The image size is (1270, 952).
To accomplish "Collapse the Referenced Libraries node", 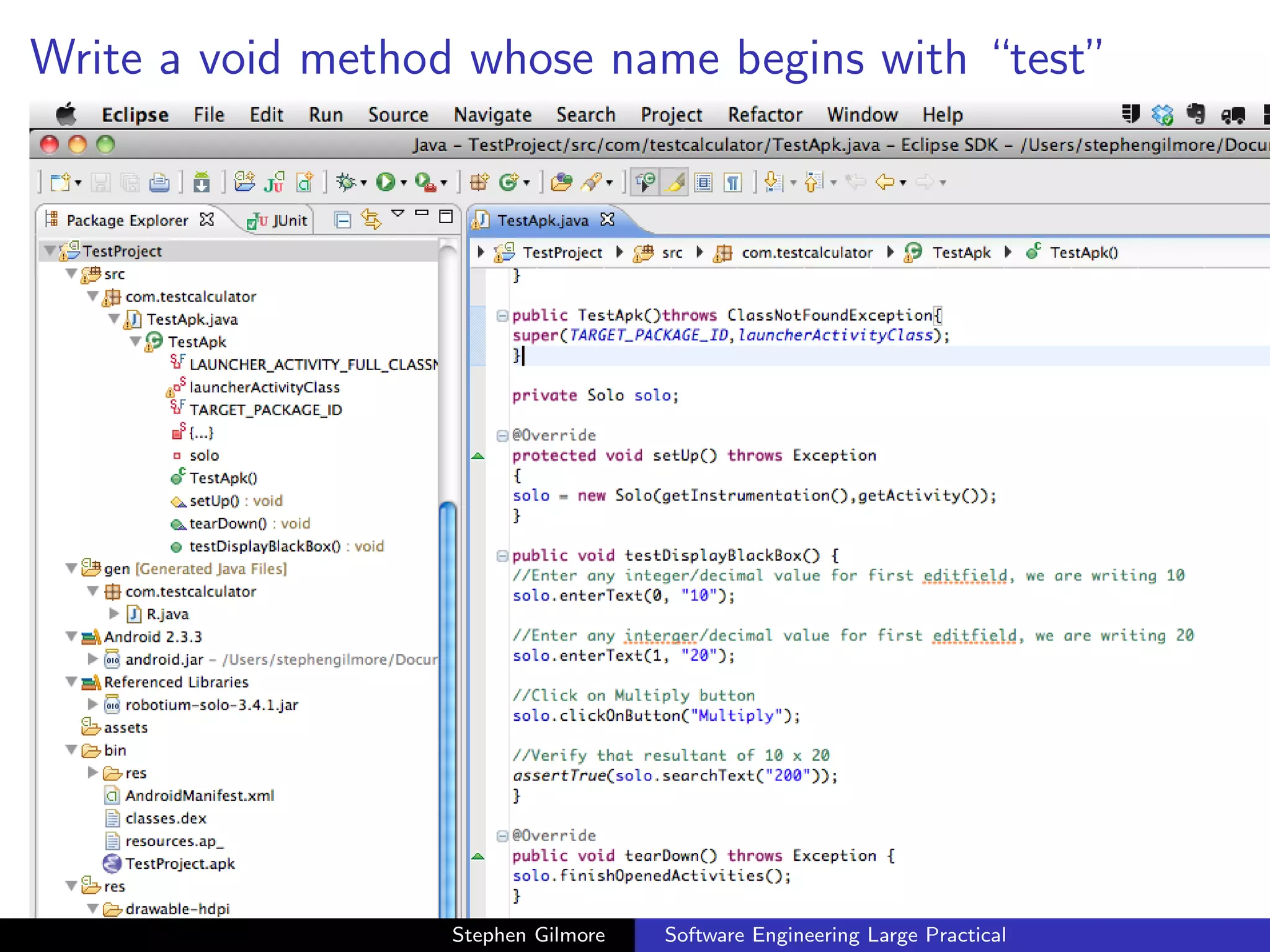I will (x=72, y=682).
